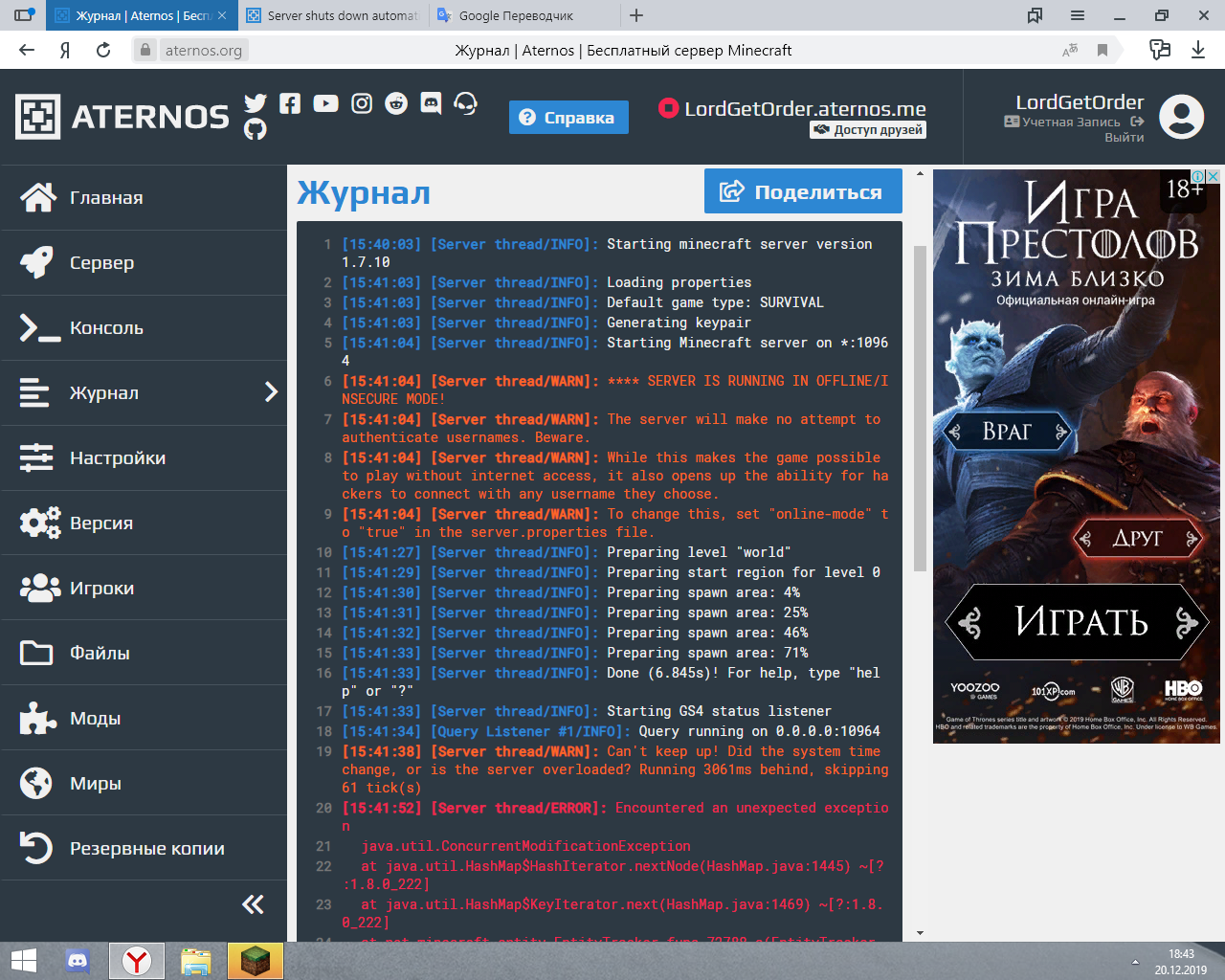
Task: Click the ATERNOS logo
Action: click(x=122, y=117)
